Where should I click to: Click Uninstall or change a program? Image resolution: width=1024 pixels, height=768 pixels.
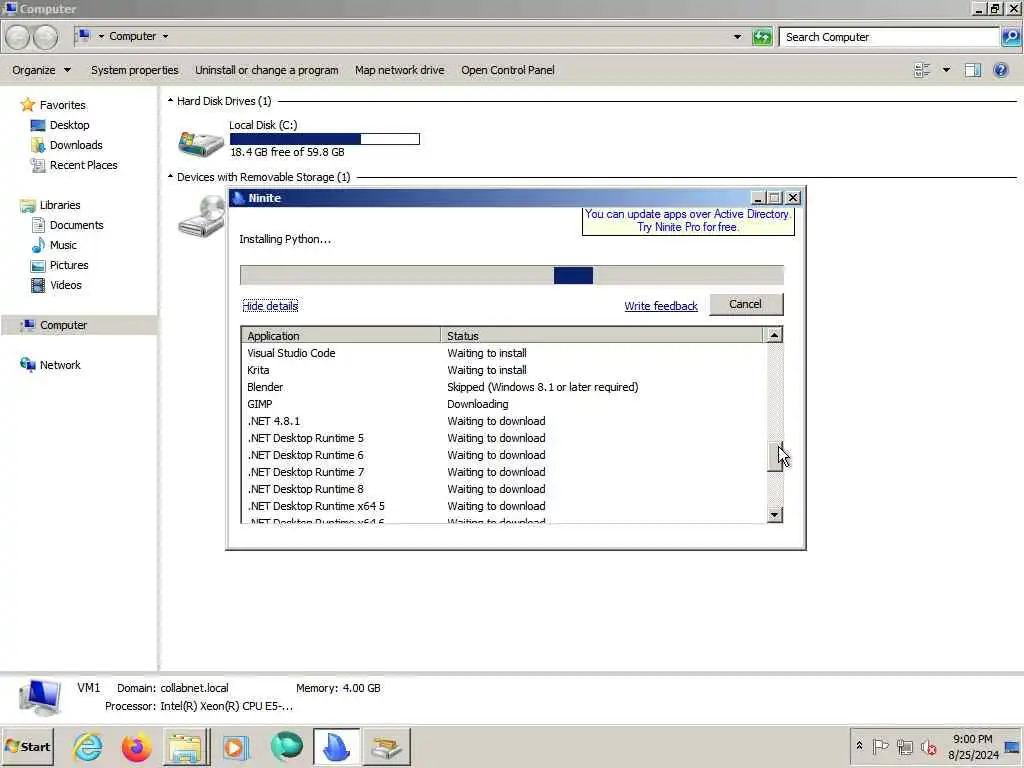(266, 70)
